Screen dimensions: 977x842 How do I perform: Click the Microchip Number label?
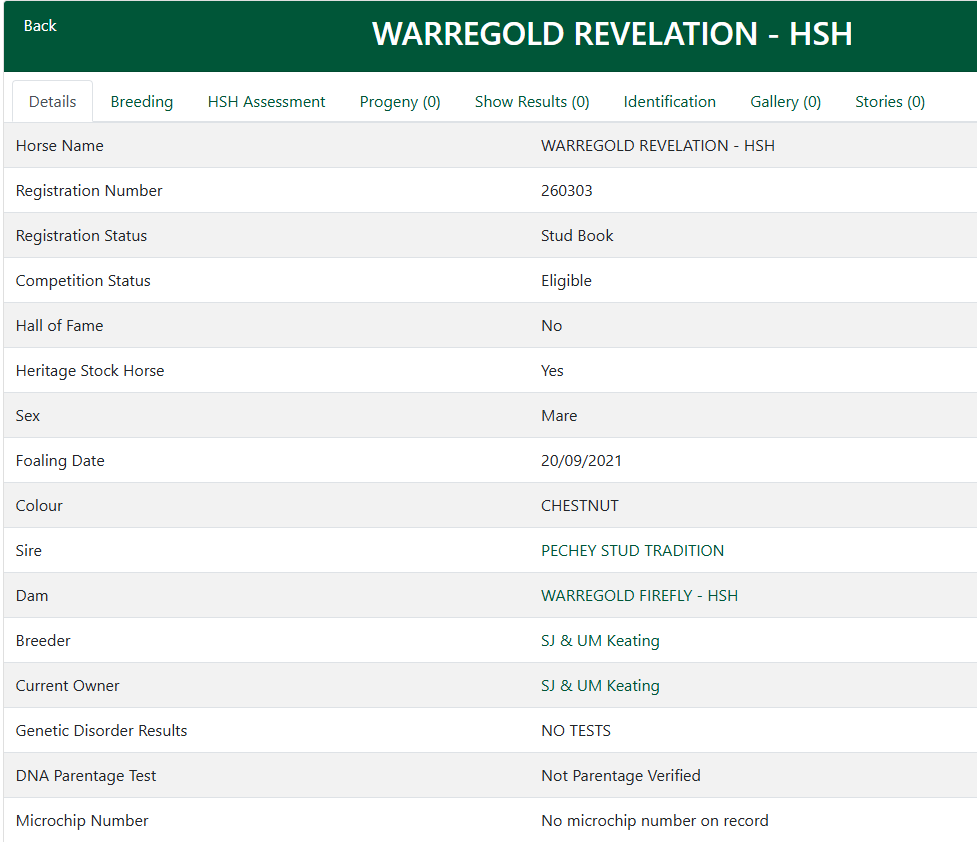(x=82, y=820)
